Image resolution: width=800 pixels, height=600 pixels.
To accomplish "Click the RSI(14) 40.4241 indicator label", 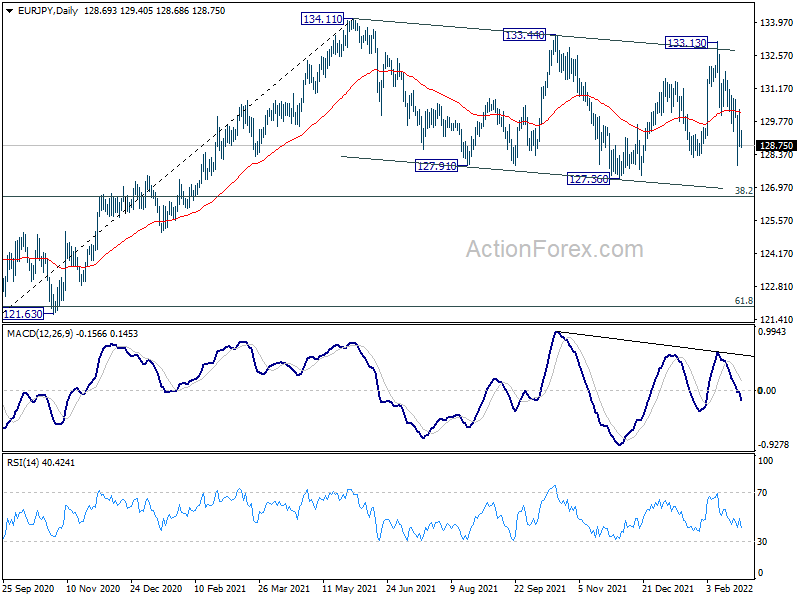I will [x=40, y=463].
